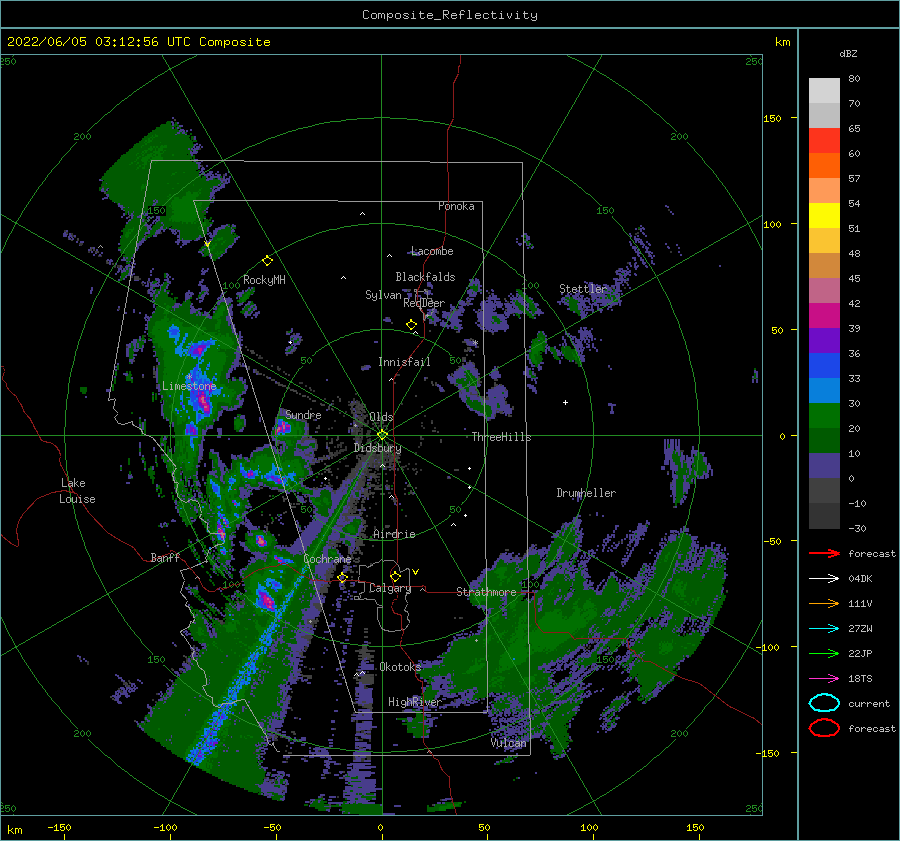Click the radar center diamond at Olds
This screenshot has width=900, height=841.
pos(382,435)
